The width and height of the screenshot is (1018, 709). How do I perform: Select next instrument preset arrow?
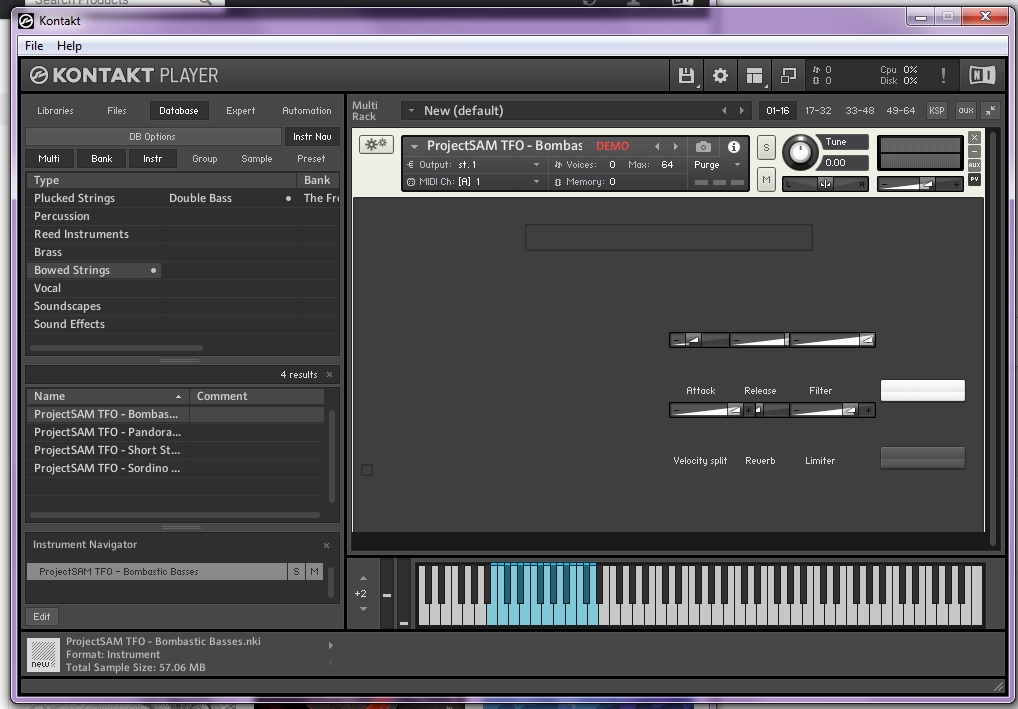point(675,147)
